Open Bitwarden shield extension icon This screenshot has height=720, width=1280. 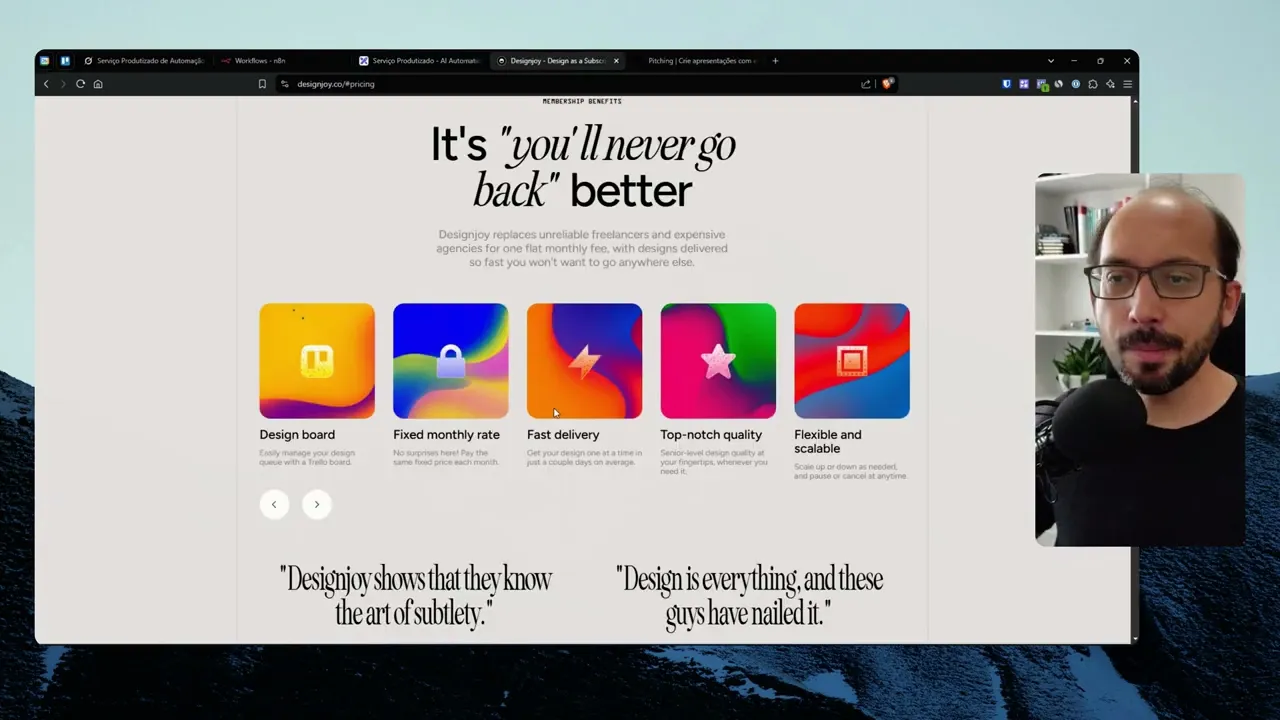point(1007,84)
